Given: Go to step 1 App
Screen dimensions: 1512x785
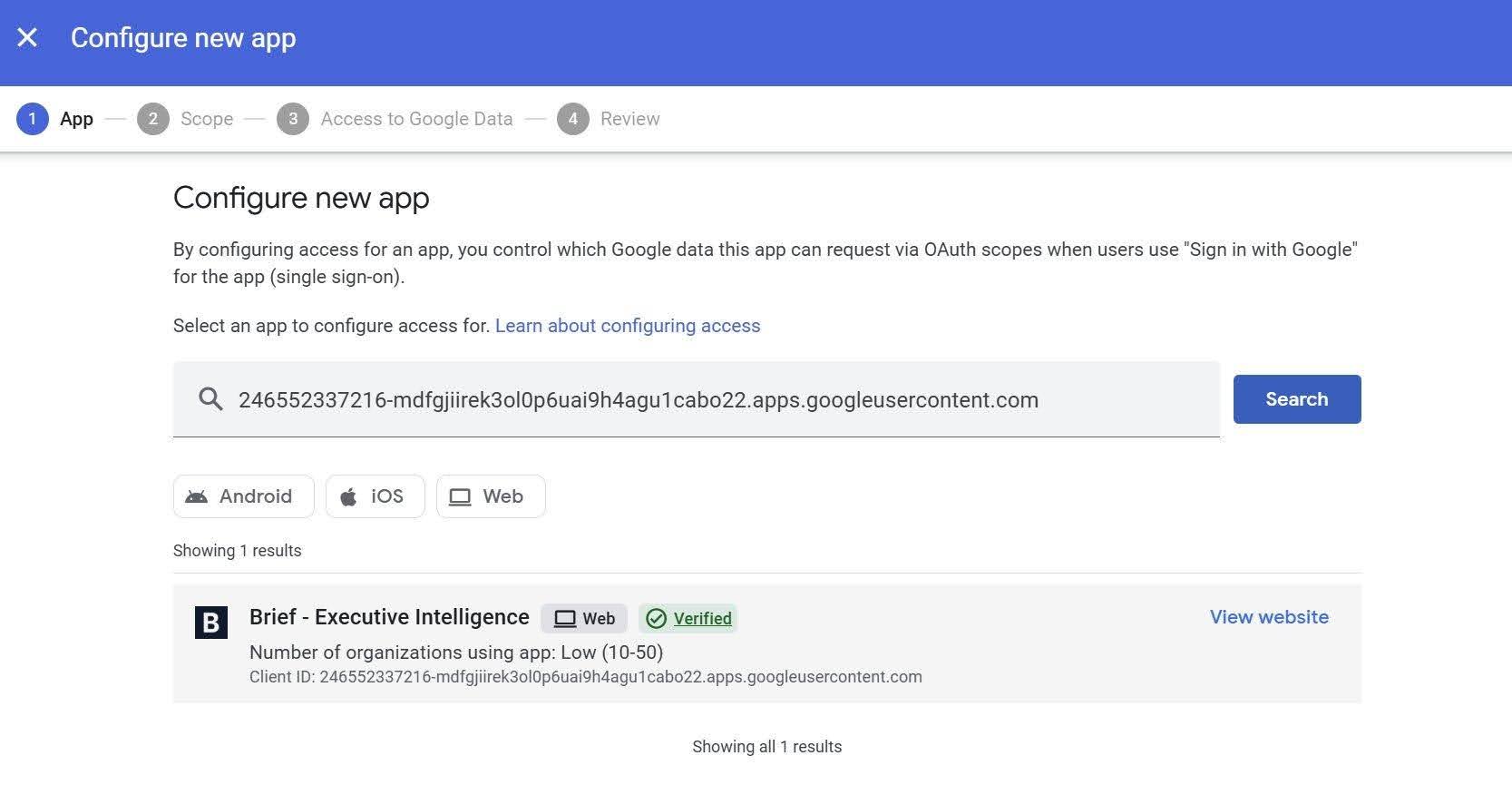Looking at the screenshot, I should tap(55, 119).
